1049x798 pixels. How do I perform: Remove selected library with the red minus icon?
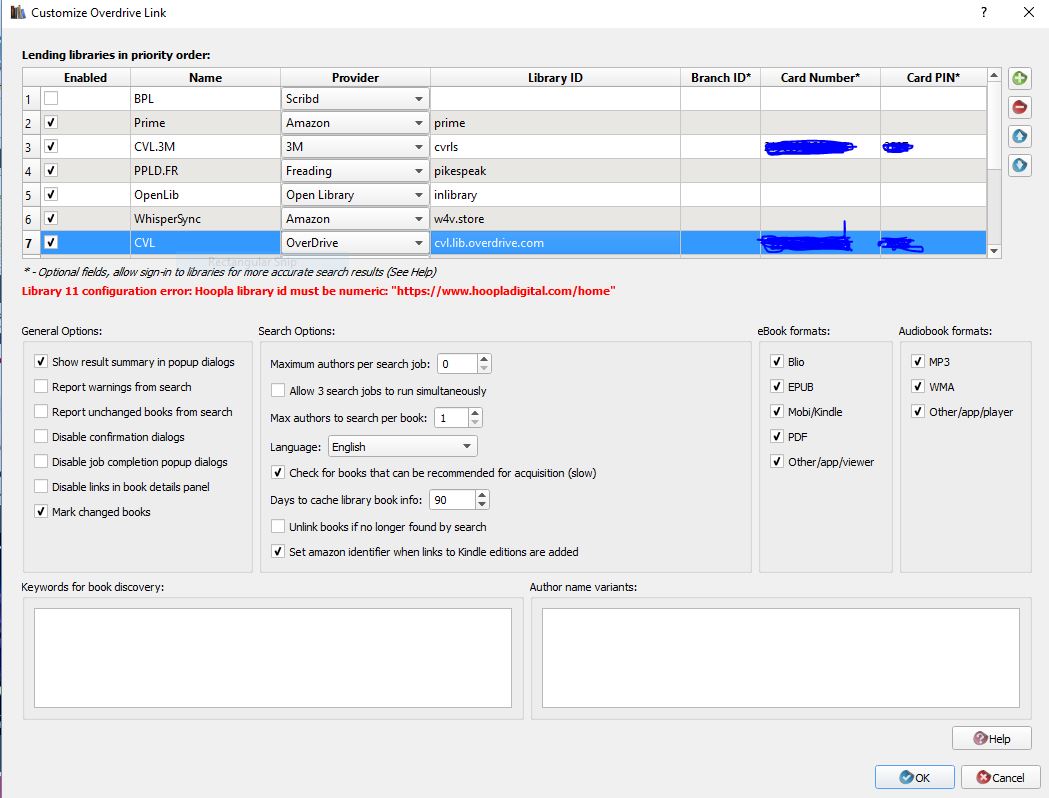click(1020, 107)
